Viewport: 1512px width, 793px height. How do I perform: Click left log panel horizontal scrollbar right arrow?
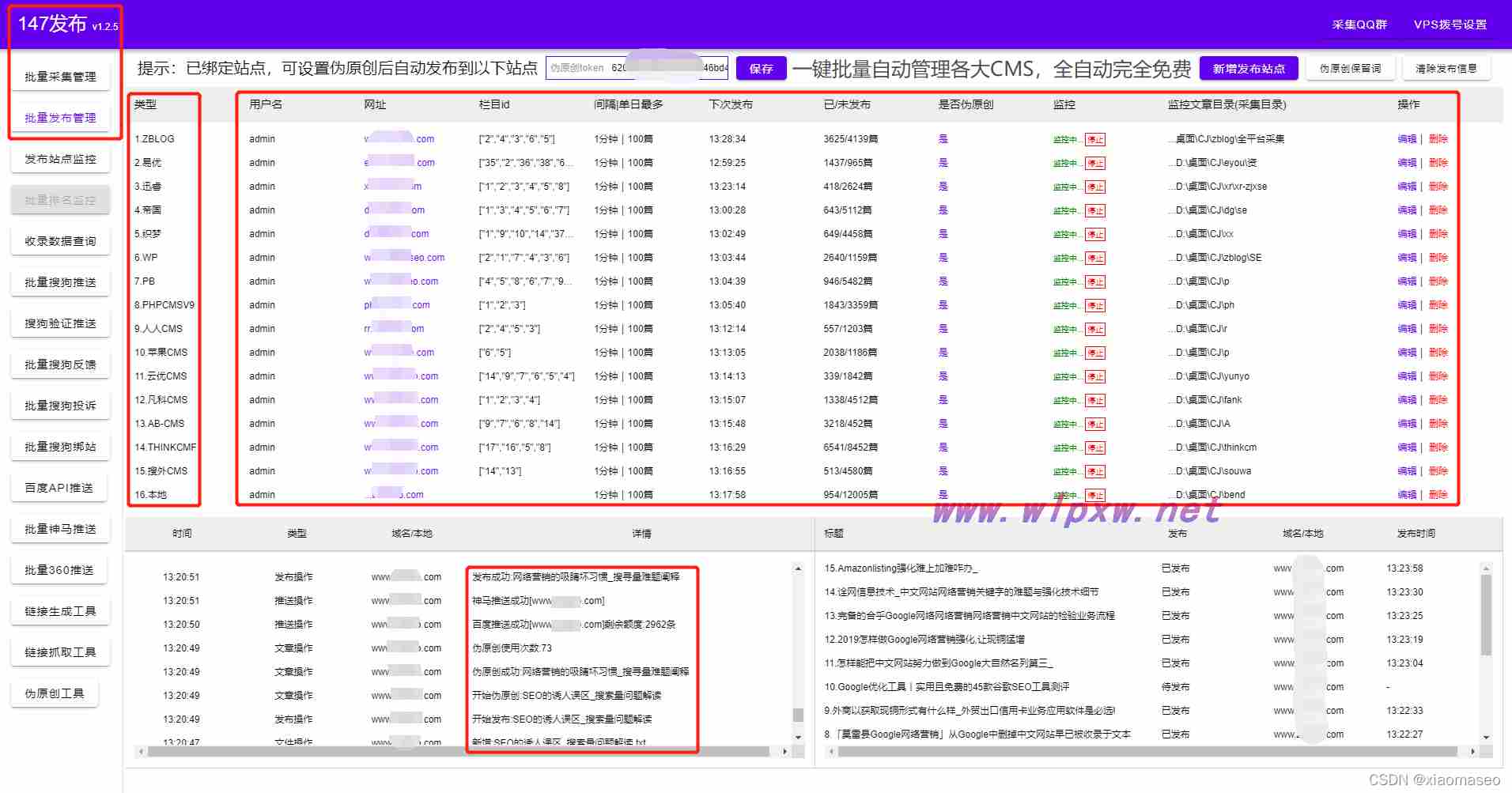coord(784,751)
